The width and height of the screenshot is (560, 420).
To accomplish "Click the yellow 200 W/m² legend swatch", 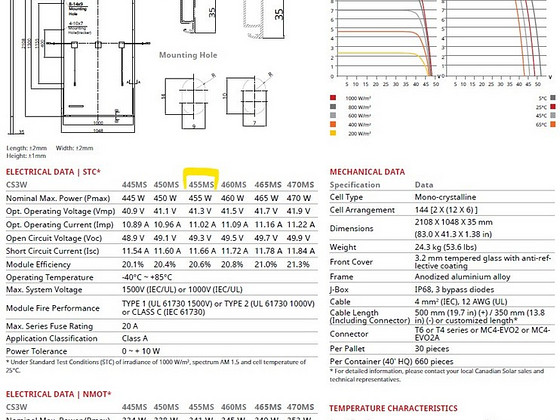I will (333, 133).
